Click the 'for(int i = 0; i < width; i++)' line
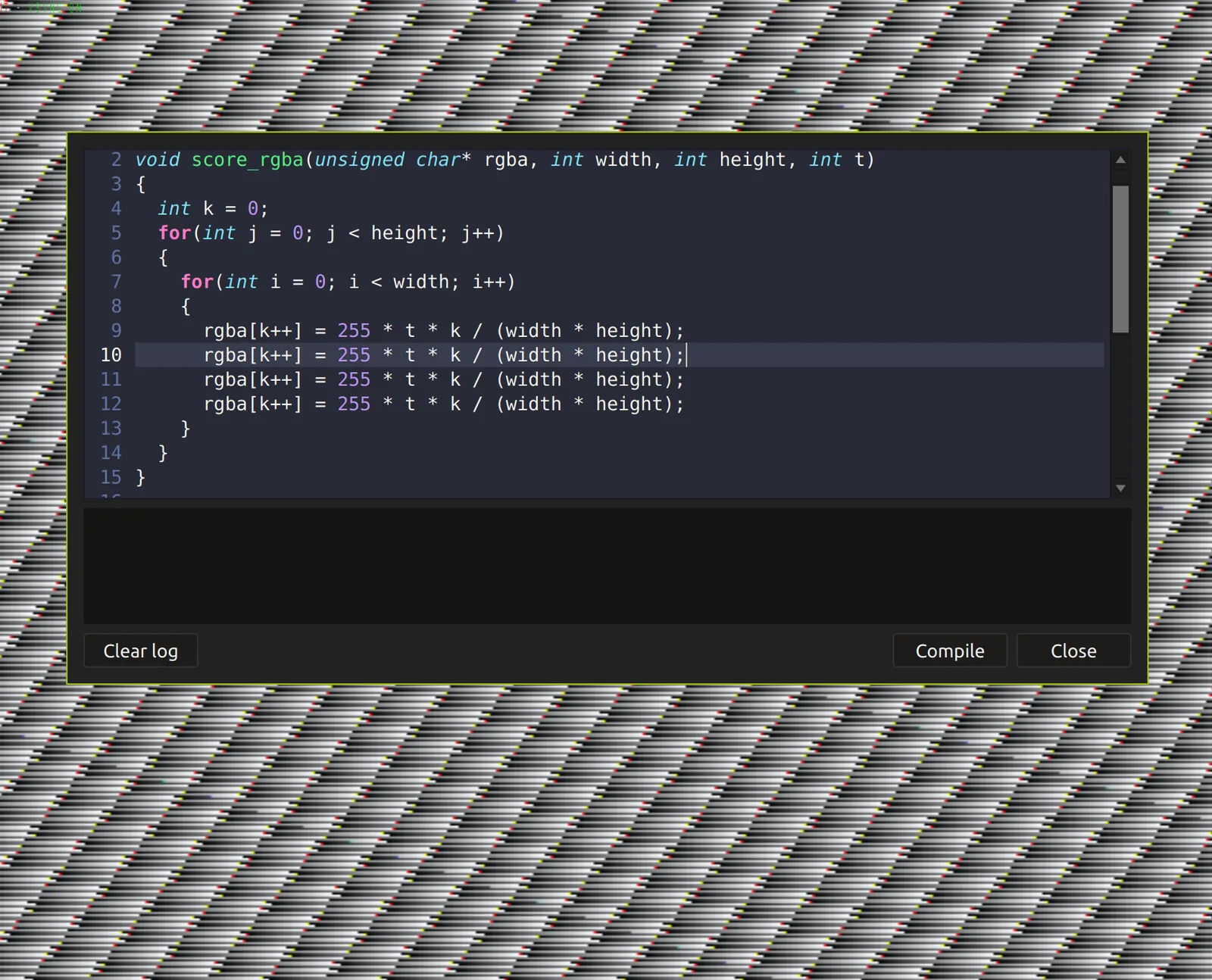Image resolution: width=1212 pixels, height=980 pixels. [348, 282]
